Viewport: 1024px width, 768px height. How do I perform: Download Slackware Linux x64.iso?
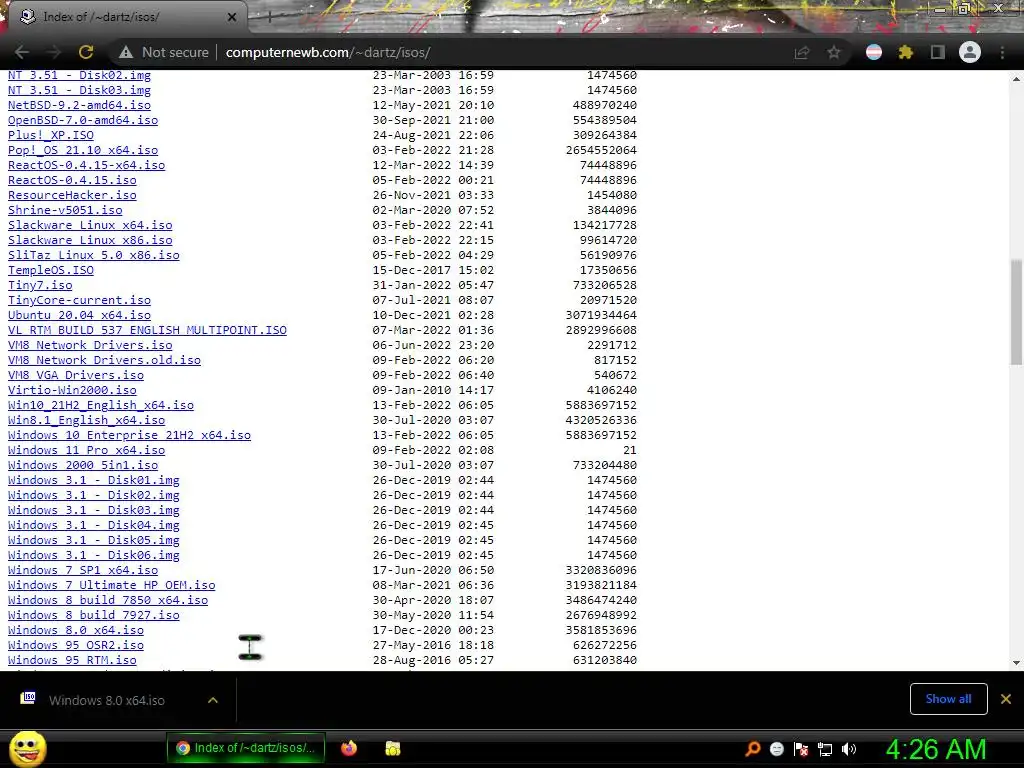90,225
